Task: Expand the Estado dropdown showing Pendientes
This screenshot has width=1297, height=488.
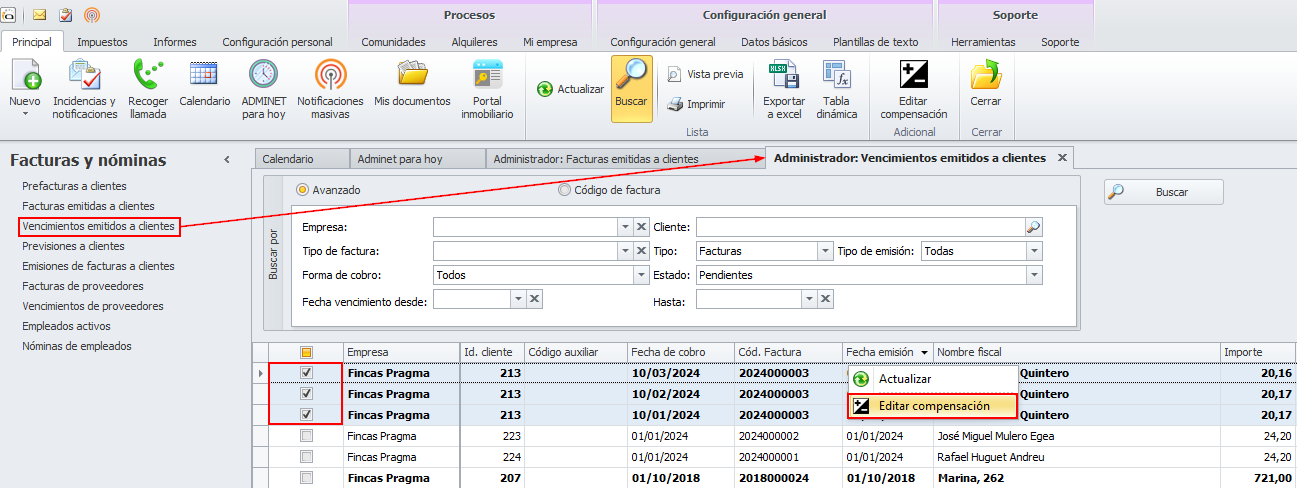Action: [1034, 275]
